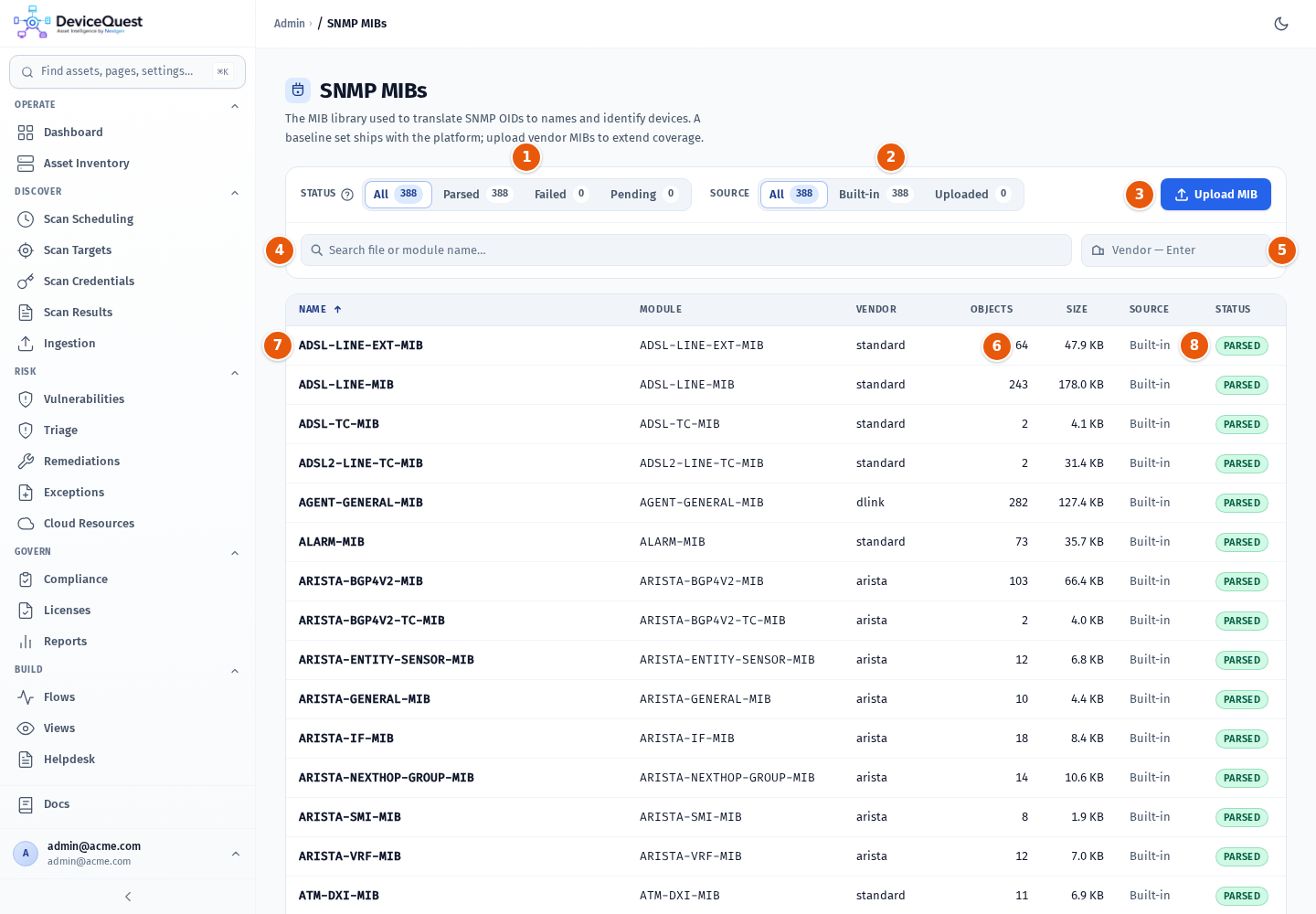Sort the table by Name column
The width and height of the screenshot is (1316, 914).
click(320, 310)
